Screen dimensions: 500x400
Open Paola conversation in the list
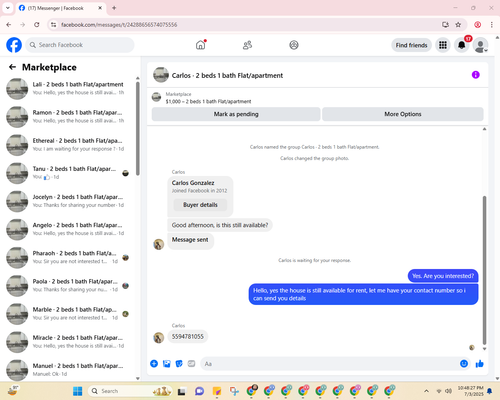(68, 286)
